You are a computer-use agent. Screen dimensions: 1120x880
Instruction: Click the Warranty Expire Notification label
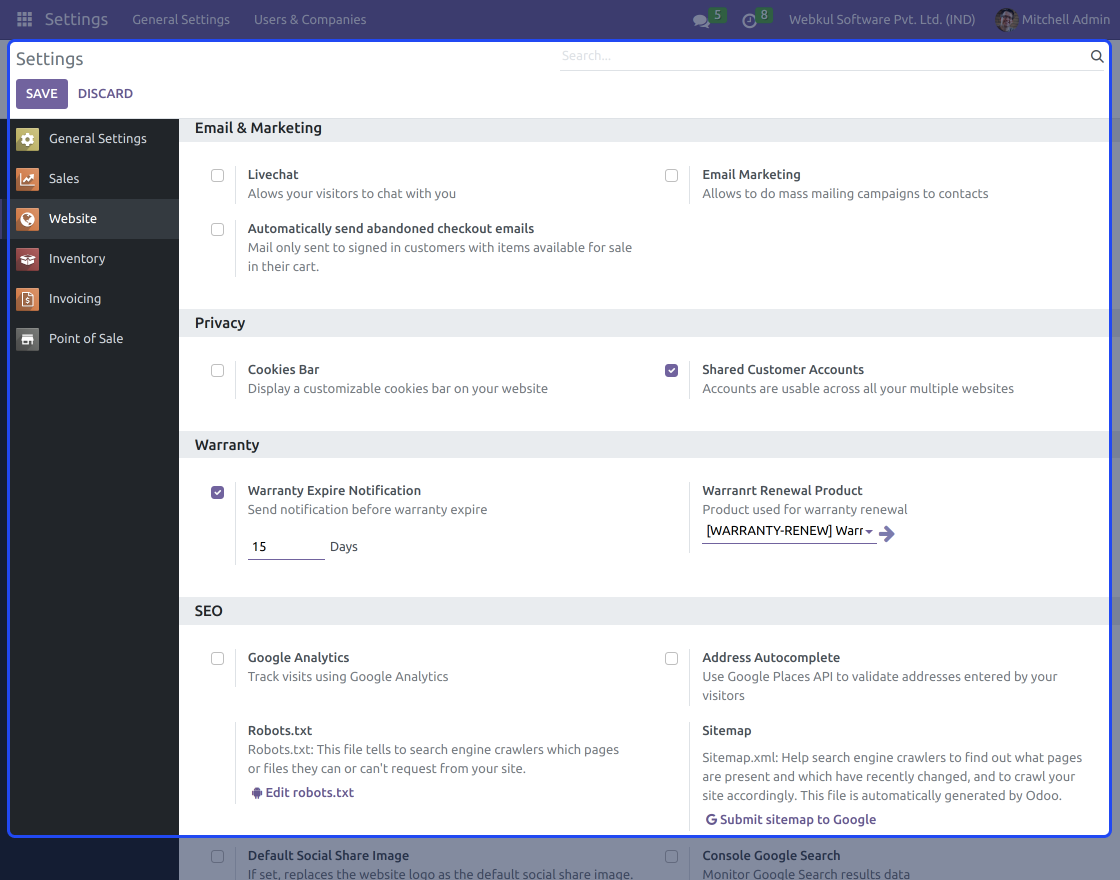334,491
